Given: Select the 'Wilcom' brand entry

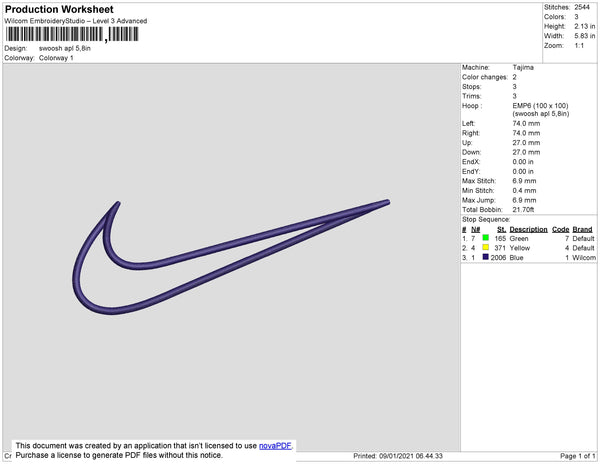Looking at the screenshot, I should coord(584,257).
